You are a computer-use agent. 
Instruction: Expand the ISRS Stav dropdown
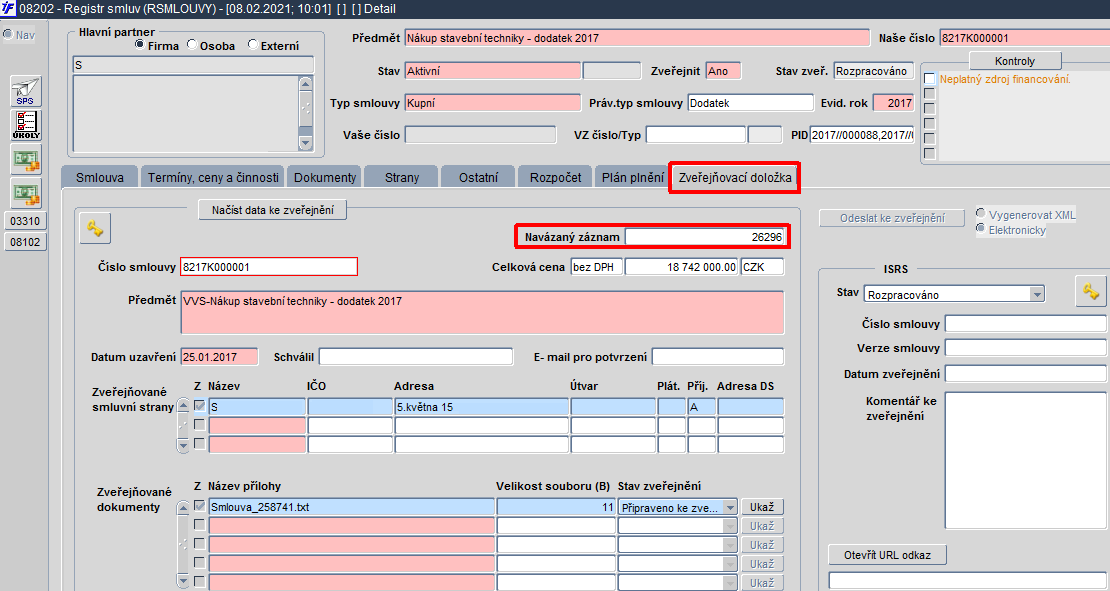pyautogui.click(x=1037, y=294)
